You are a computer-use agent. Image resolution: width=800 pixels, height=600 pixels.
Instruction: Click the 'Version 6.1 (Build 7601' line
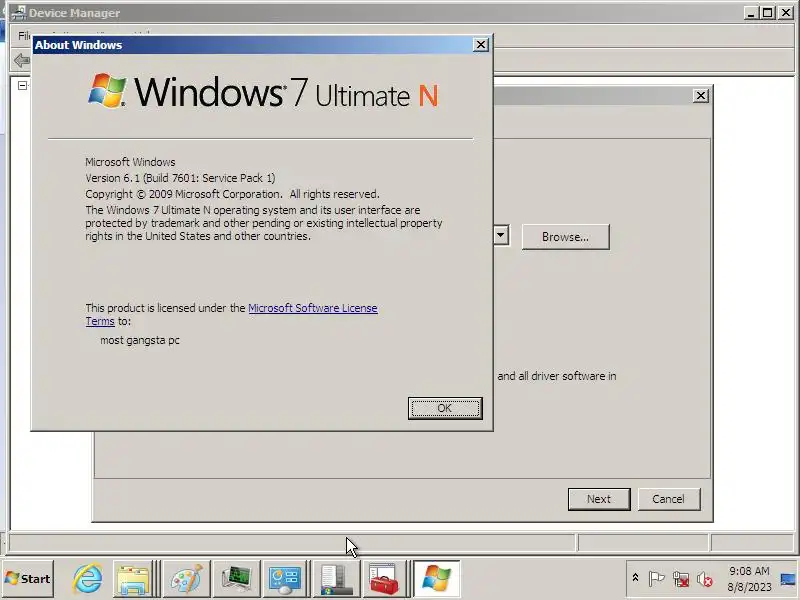tap(180, 178)
